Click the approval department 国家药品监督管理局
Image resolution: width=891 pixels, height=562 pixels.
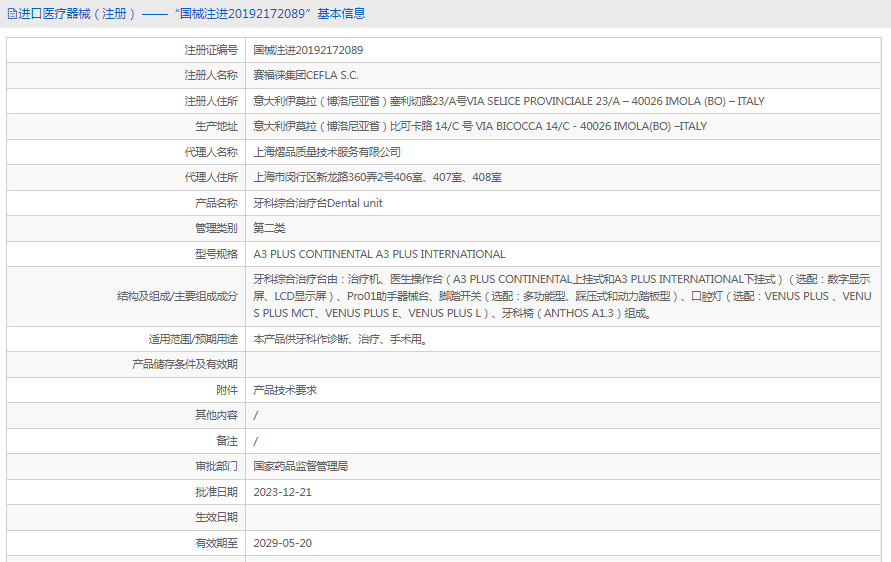[300, 466]
